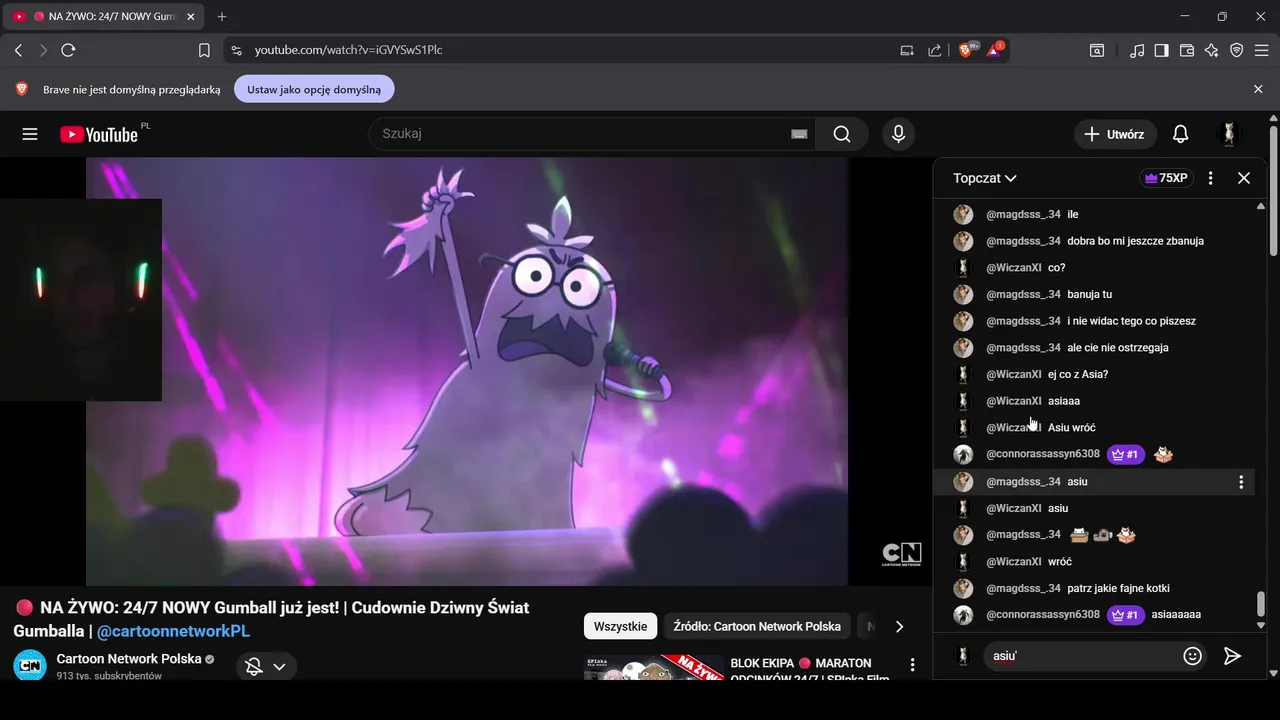Click the chat panel scrollbar thumb
This screenshot has height=720, width=1280.
pyautogui.click(x=1260, y=604)
